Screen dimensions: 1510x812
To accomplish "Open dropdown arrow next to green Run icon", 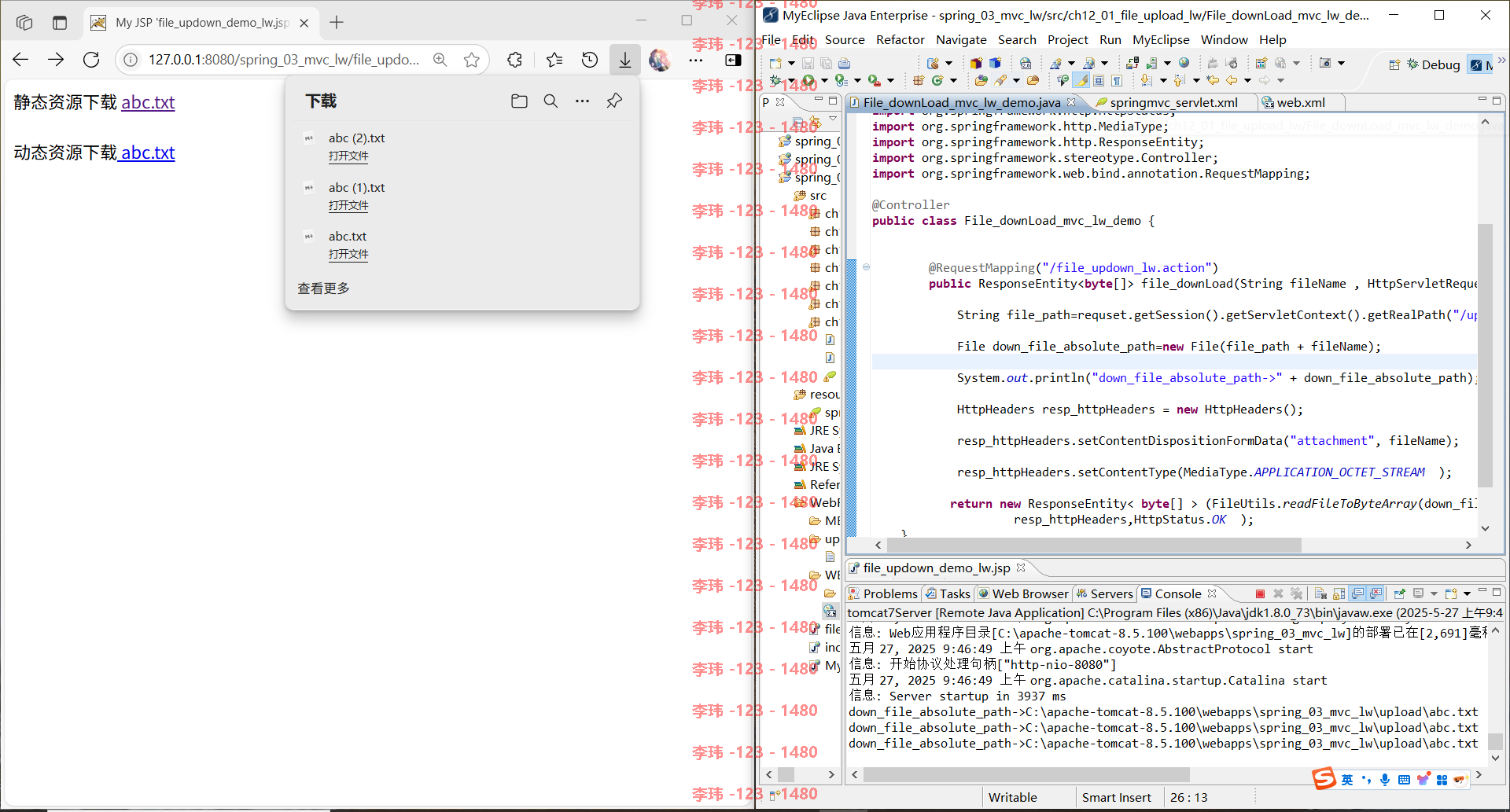I will [824, 80].
